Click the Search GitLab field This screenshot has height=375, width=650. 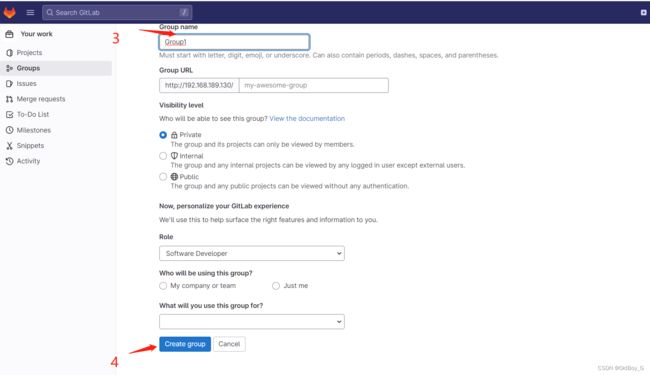(x=117, y=12)
